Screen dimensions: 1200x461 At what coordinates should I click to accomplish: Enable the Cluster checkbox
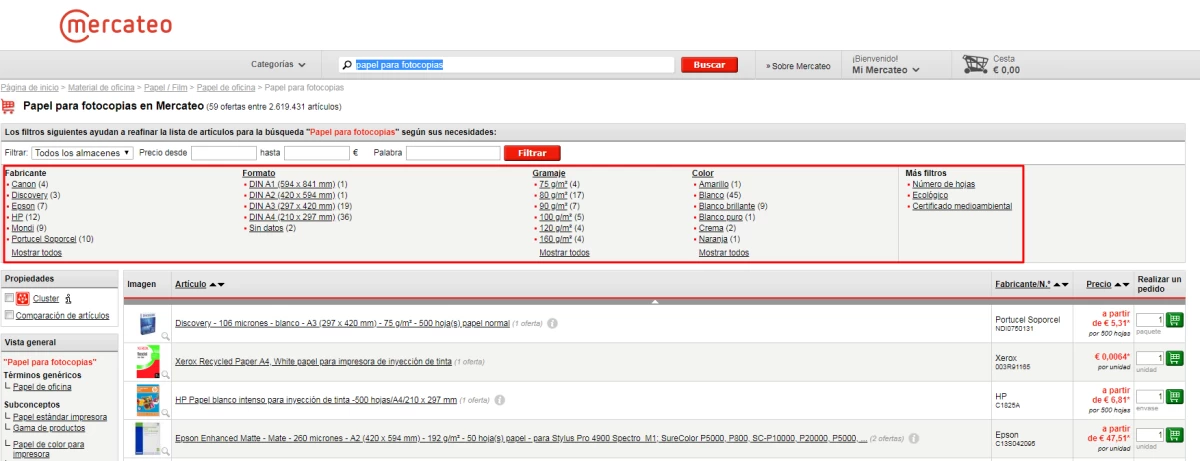coord(9,298)
